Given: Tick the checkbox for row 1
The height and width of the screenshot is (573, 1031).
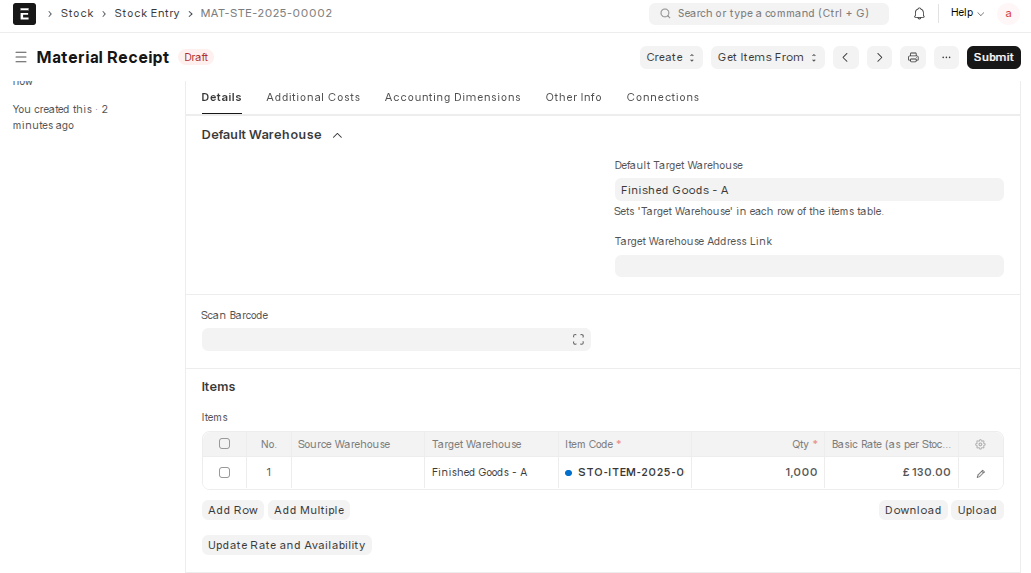Looking at the screenshot, I should coord(224,472).
